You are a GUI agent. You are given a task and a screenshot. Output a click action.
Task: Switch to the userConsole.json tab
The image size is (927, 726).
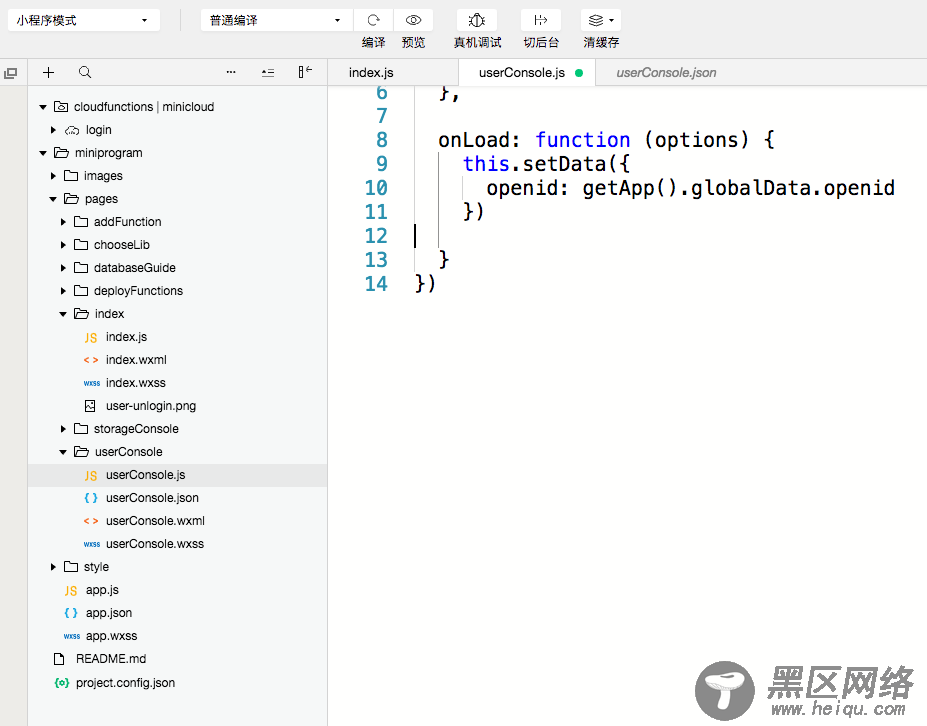666,72
